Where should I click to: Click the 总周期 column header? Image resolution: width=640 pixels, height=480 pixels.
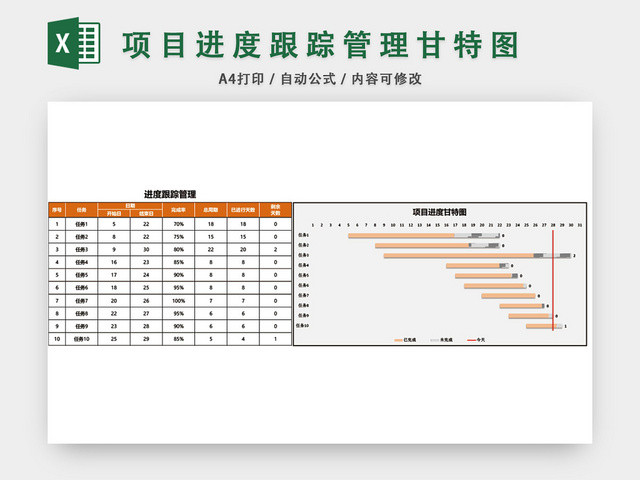211,210
